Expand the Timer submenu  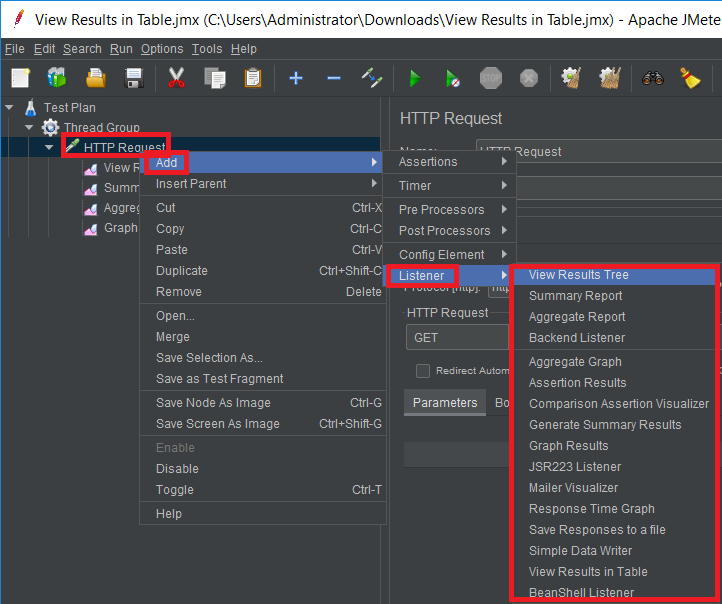[x=449, y=186]
